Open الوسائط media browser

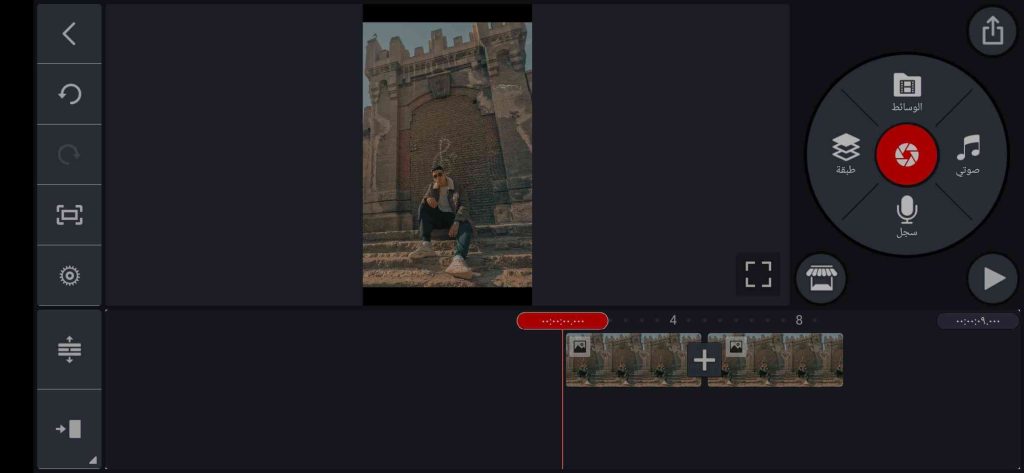tap(906, 92)
